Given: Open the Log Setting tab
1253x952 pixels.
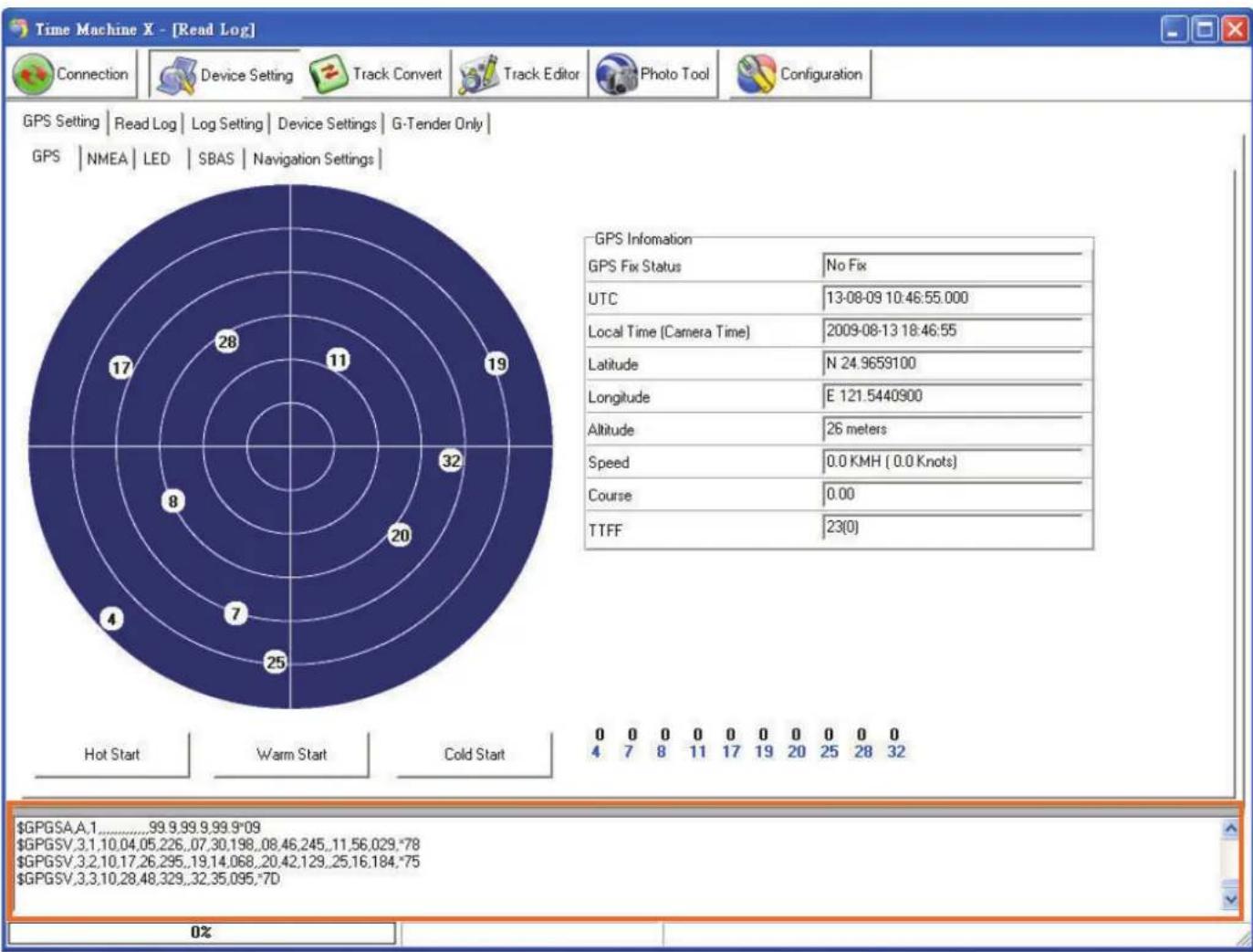Looking at the screenshot, I should [226, 123].
